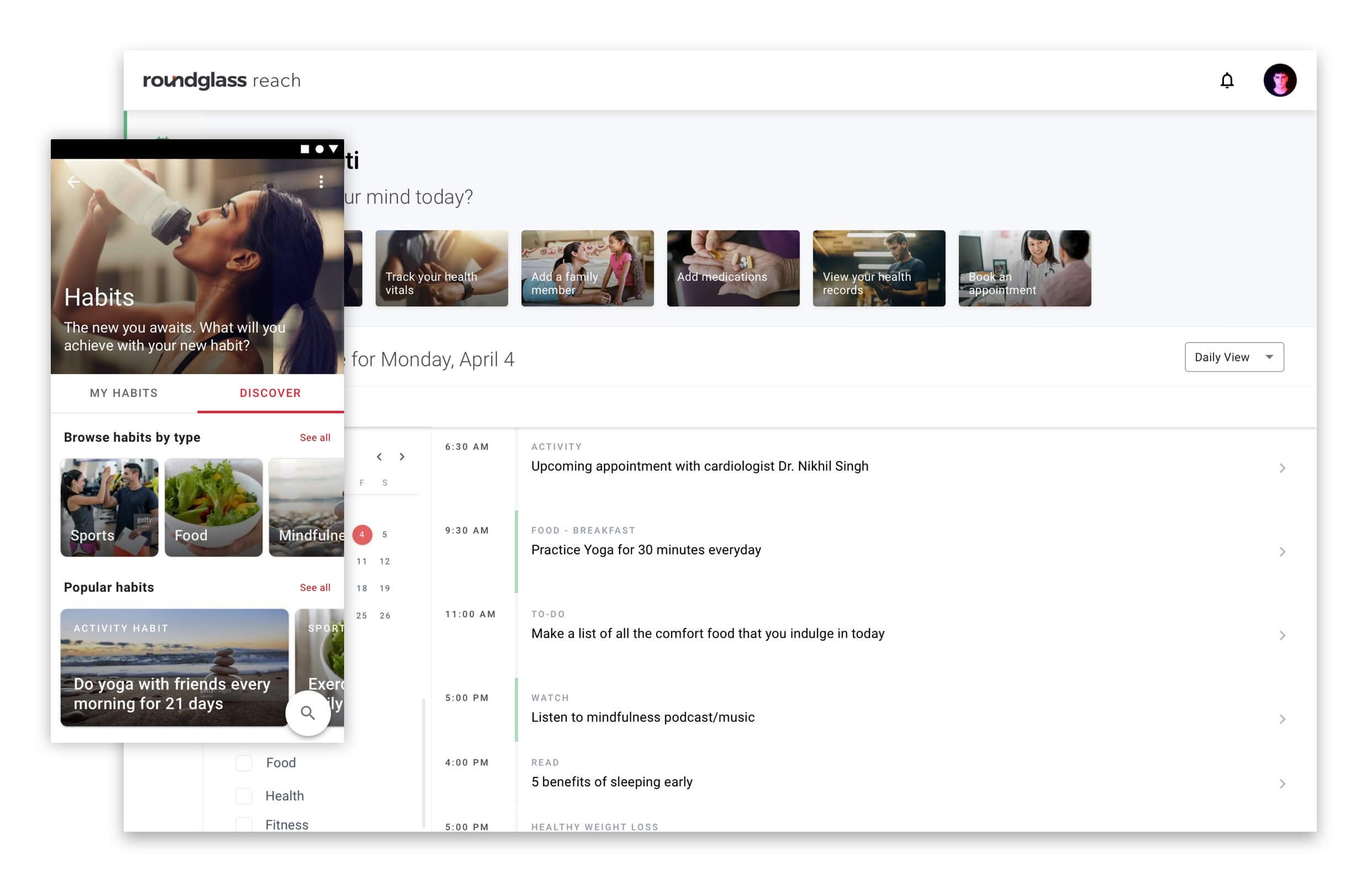The height and width of the screenshot is (882, 1372).
Task: Open 'Make a list of all the comfort food' item
Action: 708,633
